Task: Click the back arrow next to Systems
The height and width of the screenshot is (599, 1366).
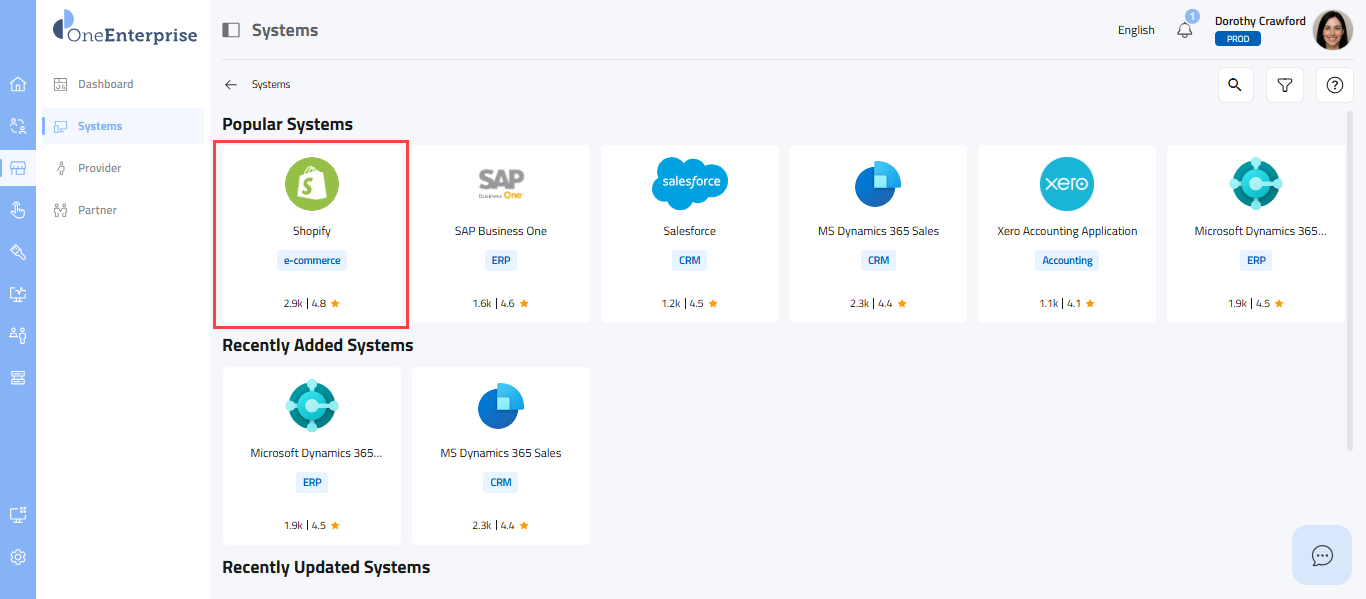Action: tap(231, 85)
